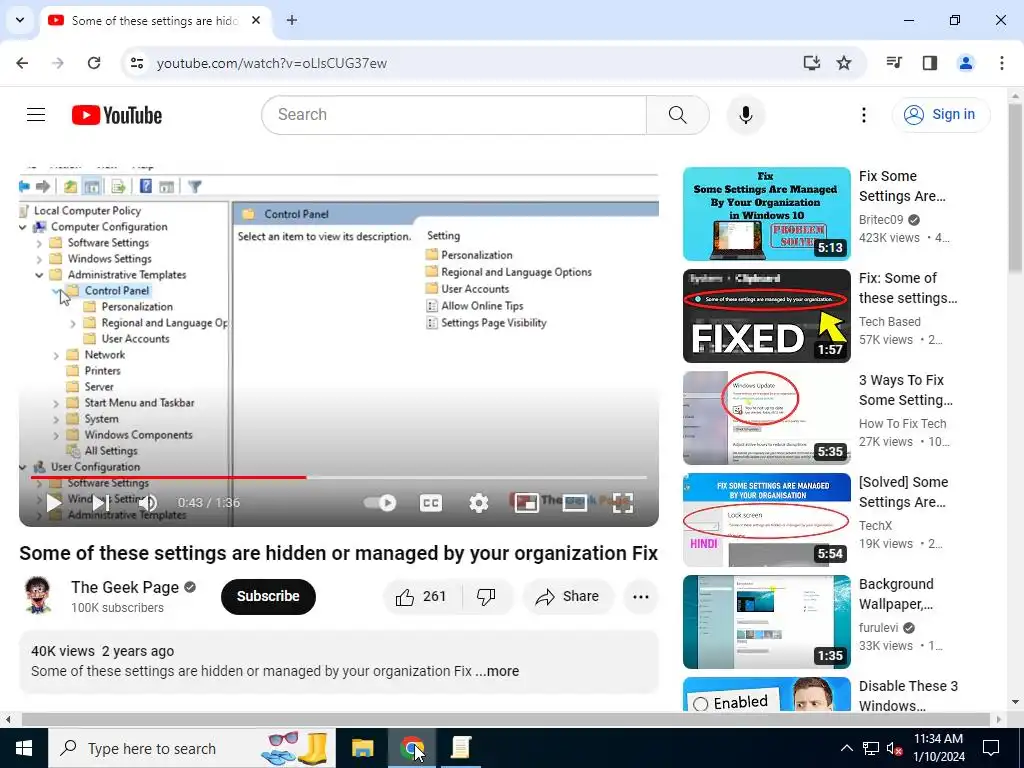
Task: Enter full screen video
Action: [x=622, y=503]
